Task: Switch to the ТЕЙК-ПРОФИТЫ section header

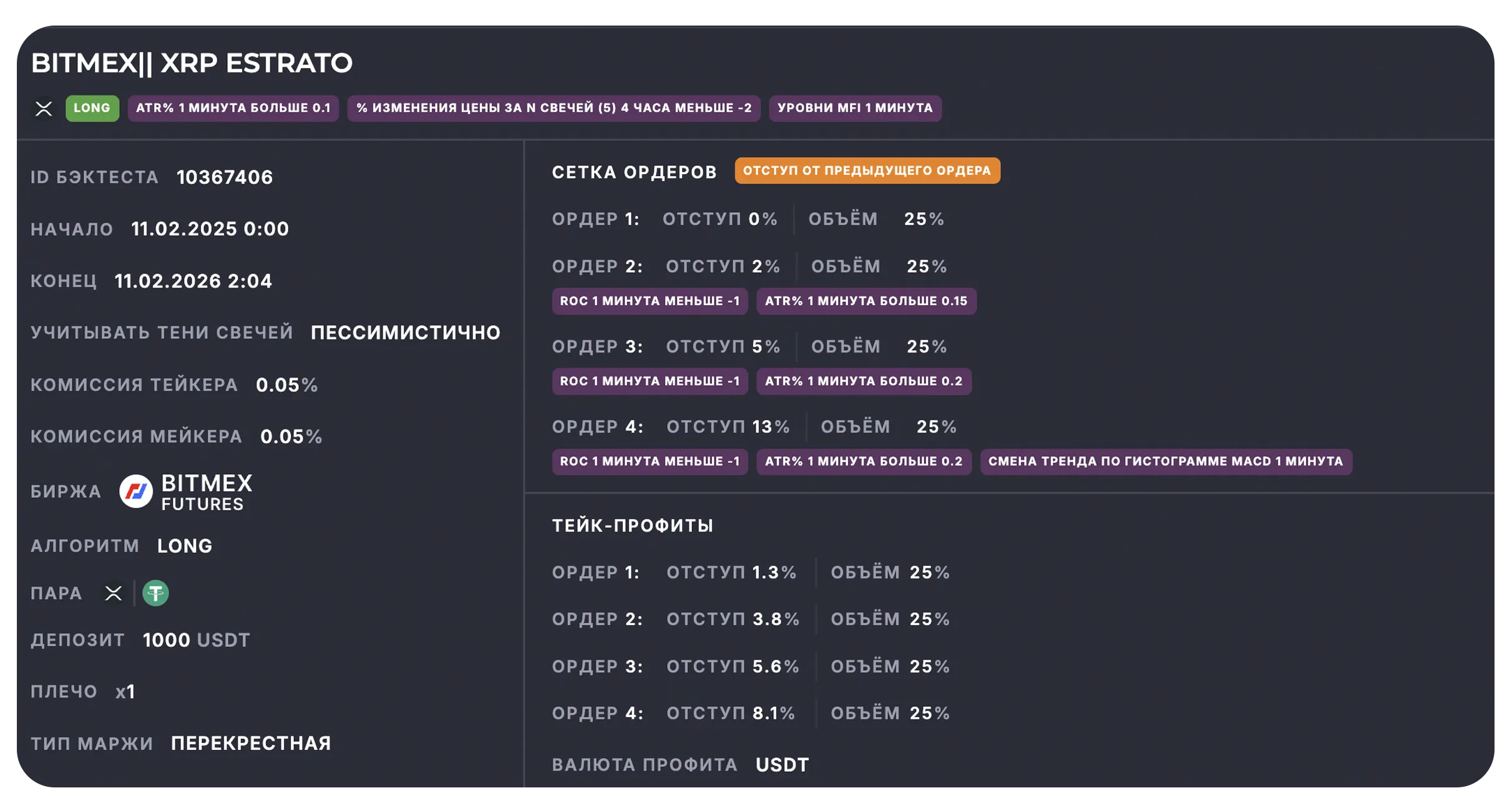Action: pyautogui.click(x=632, y=525)
